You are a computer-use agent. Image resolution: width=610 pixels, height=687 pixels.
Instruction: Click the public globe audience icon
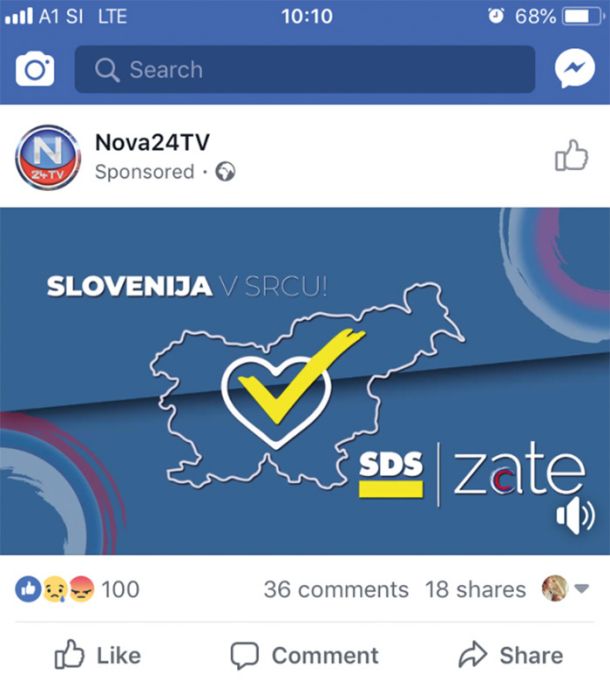pos(225,172)
